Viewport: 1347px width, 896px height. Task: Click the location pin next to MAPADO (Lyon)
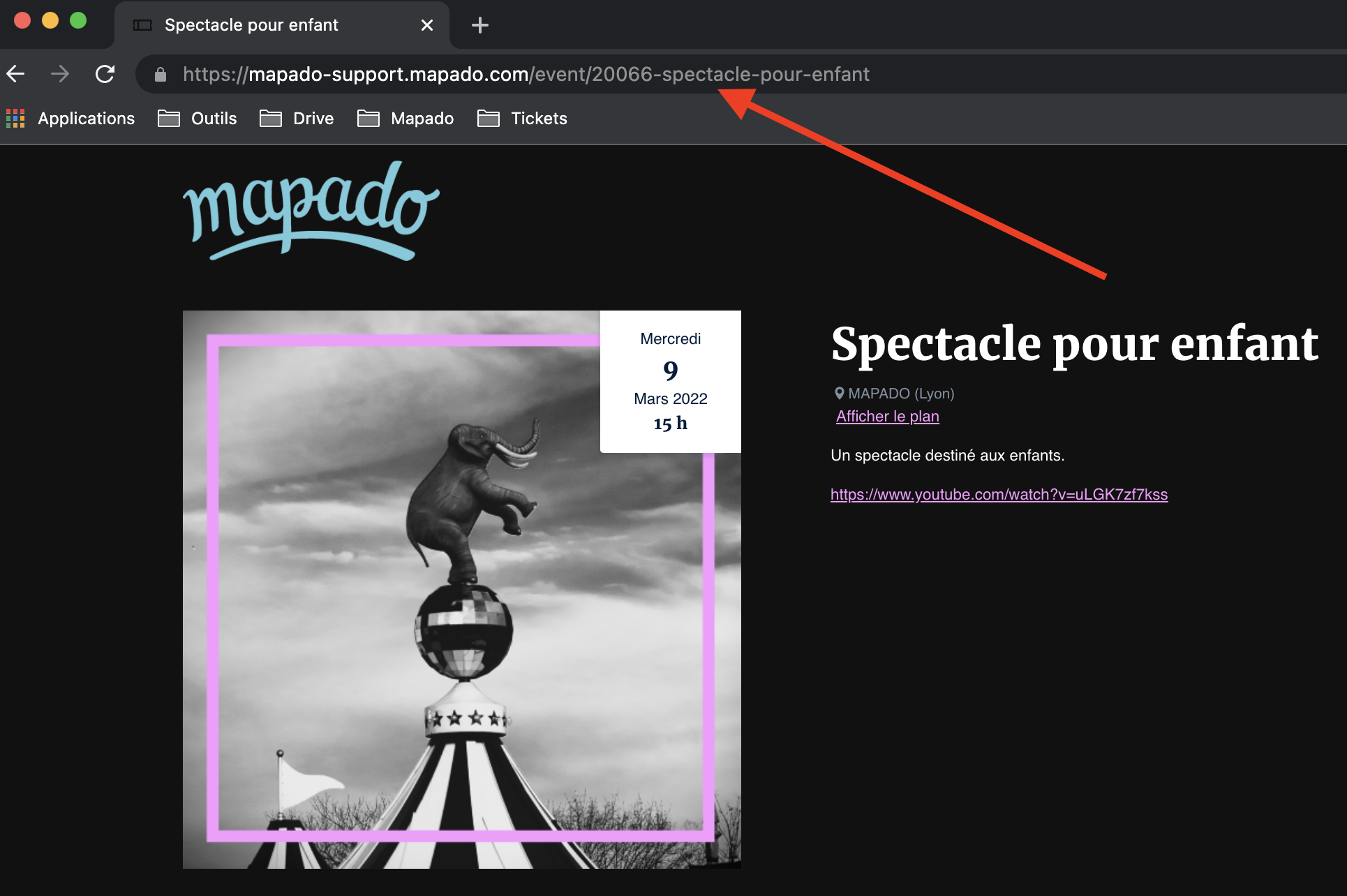pyautogui.click(x=839, y=394)
